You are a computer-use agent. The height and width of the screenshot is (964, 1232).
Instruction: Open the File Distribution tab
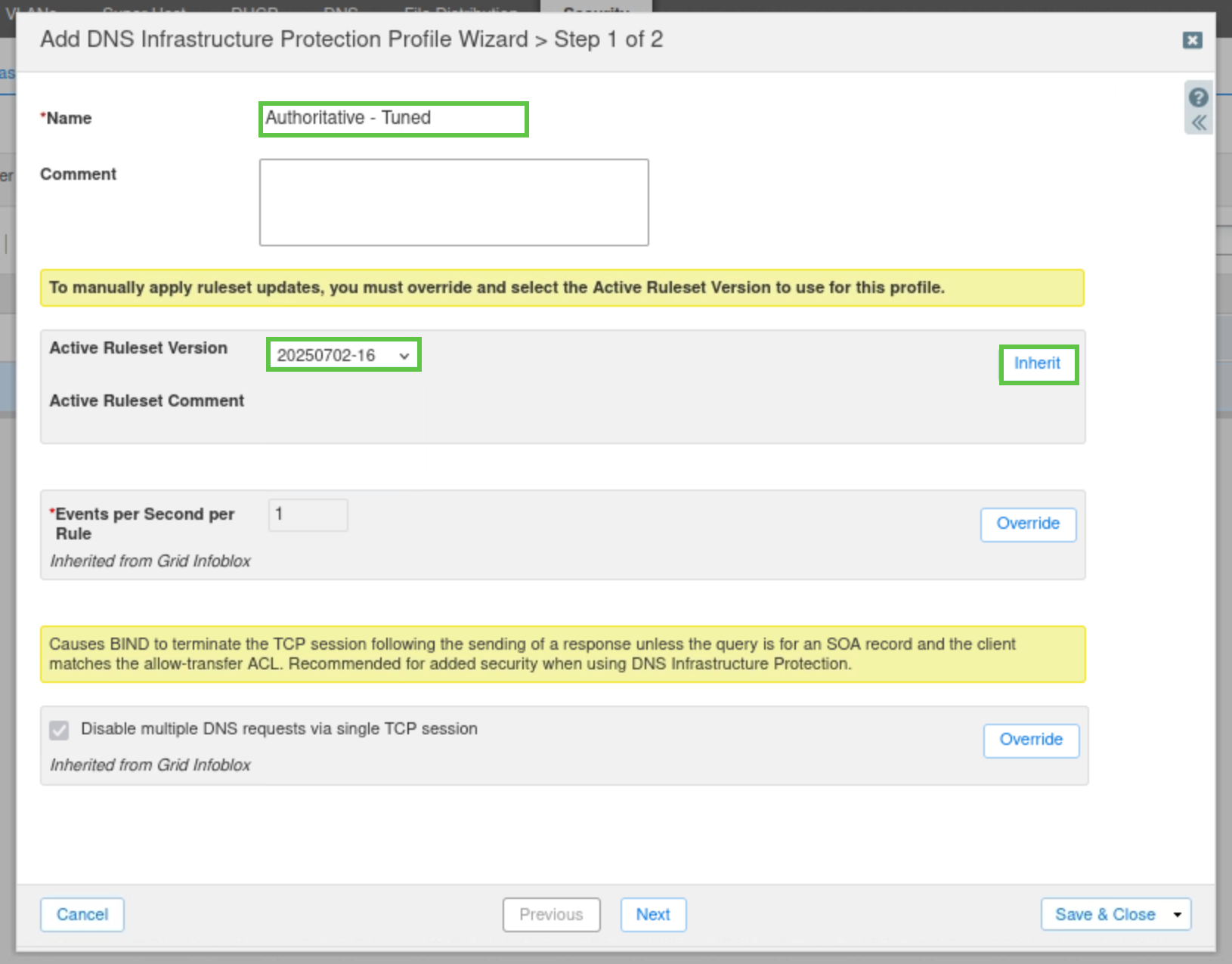coord(460,8)
